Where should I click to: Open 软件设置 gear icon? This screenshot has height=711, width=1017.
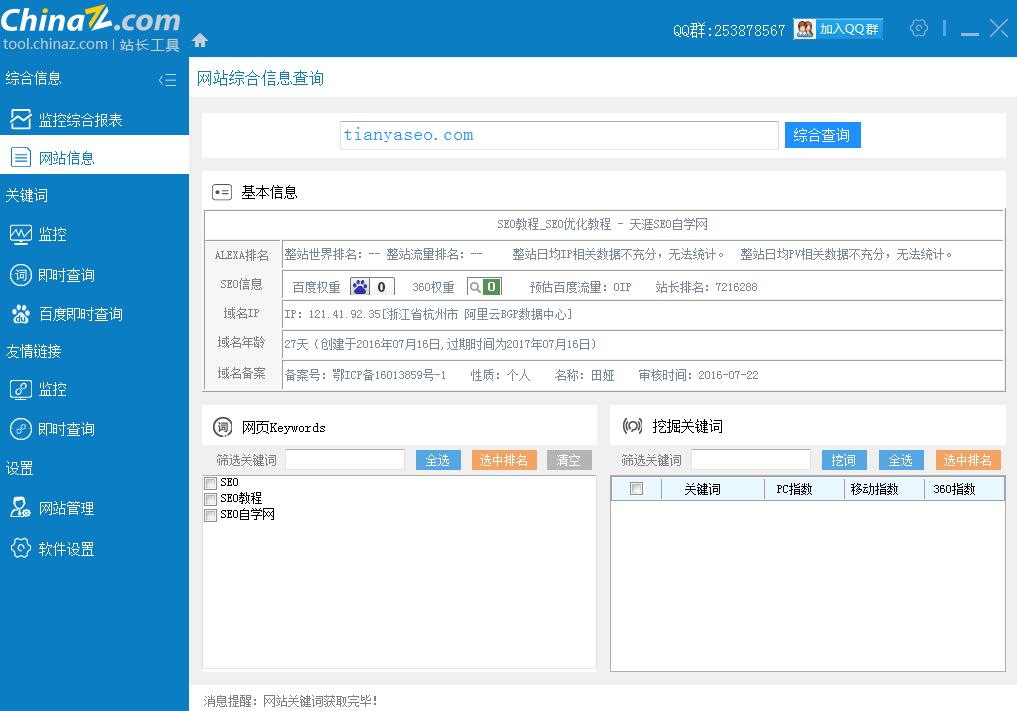click(x=22, y=548)
